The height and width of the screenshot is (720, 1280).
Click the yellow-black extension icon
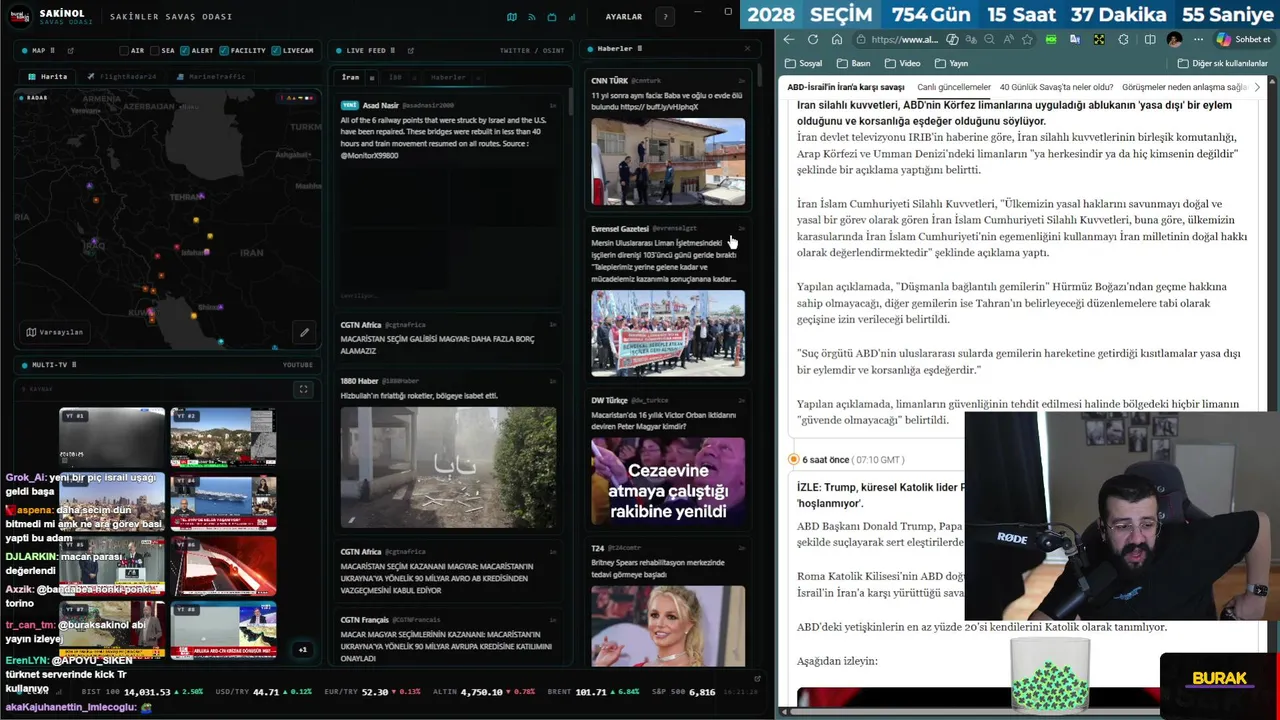1099,39
